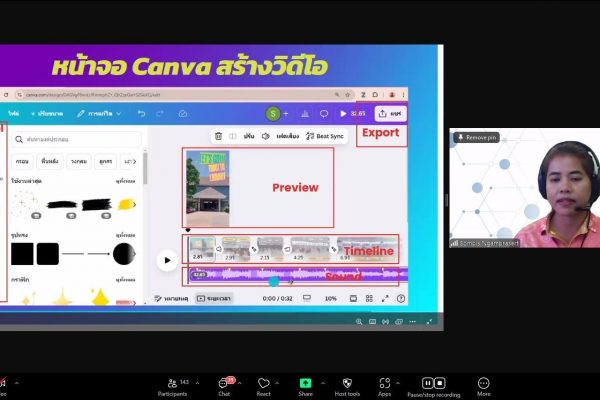Click the elements panel vertical scrollbar
Viewport: 600px width, 400px height.
coord(145,168)
